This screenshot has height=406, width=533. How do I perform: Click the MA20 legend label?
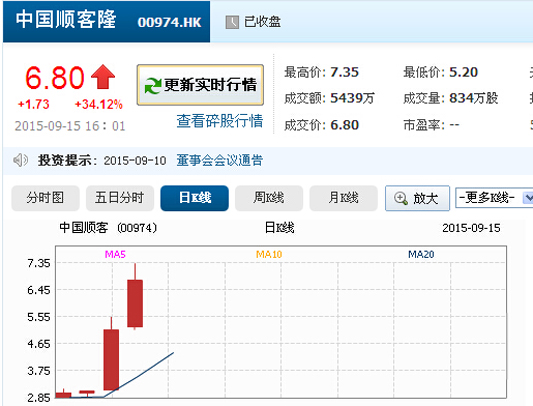pos(421,254)
